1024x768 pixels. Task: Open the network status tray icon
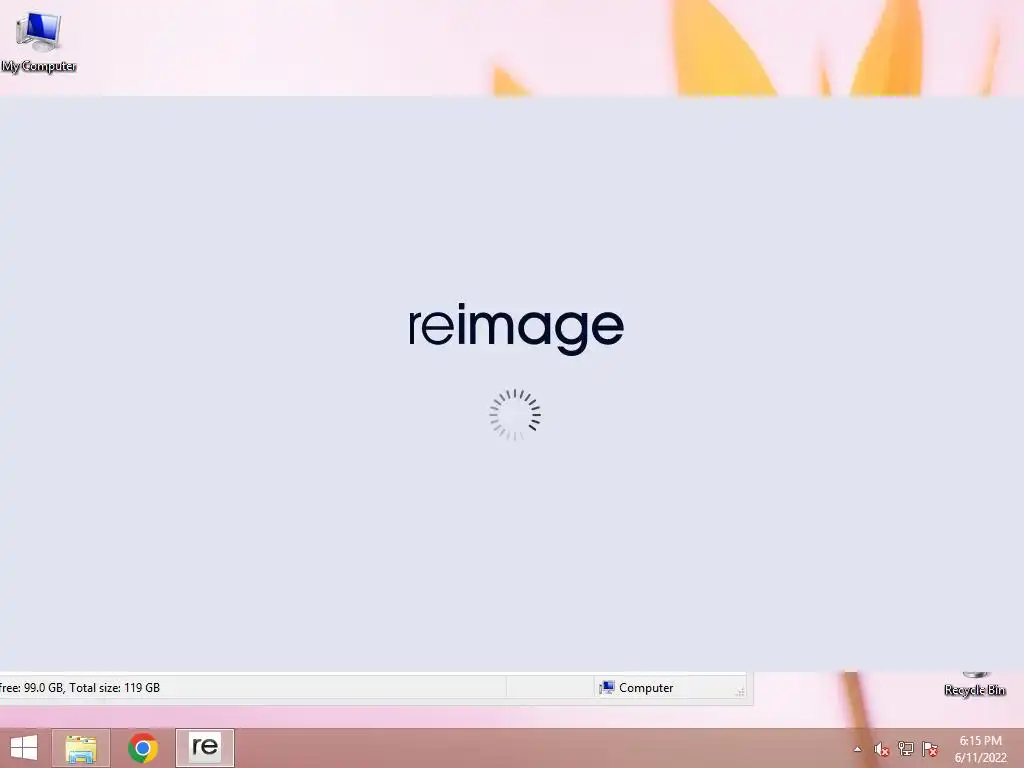click(x=905, y=749)
